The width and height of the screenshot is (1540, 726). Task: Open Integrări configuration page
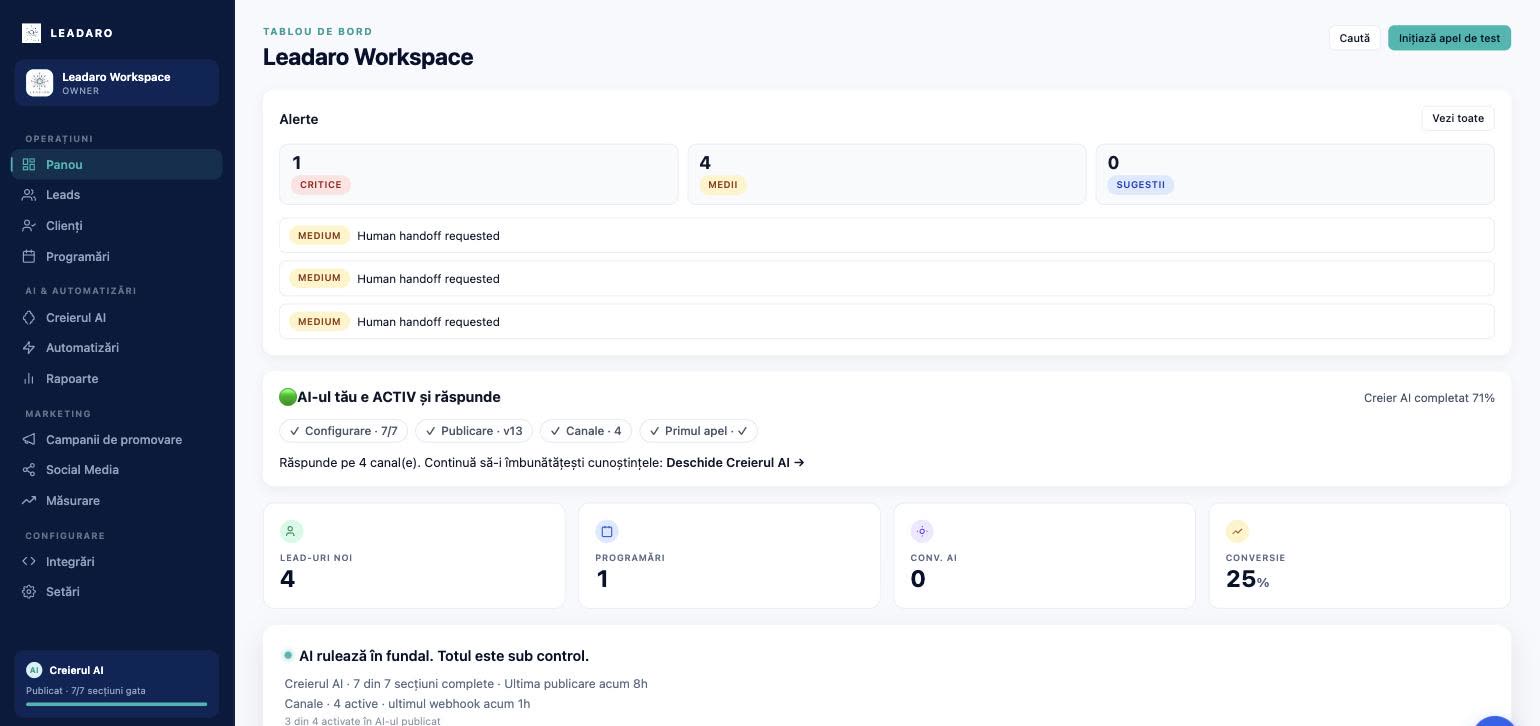[117, 562]
